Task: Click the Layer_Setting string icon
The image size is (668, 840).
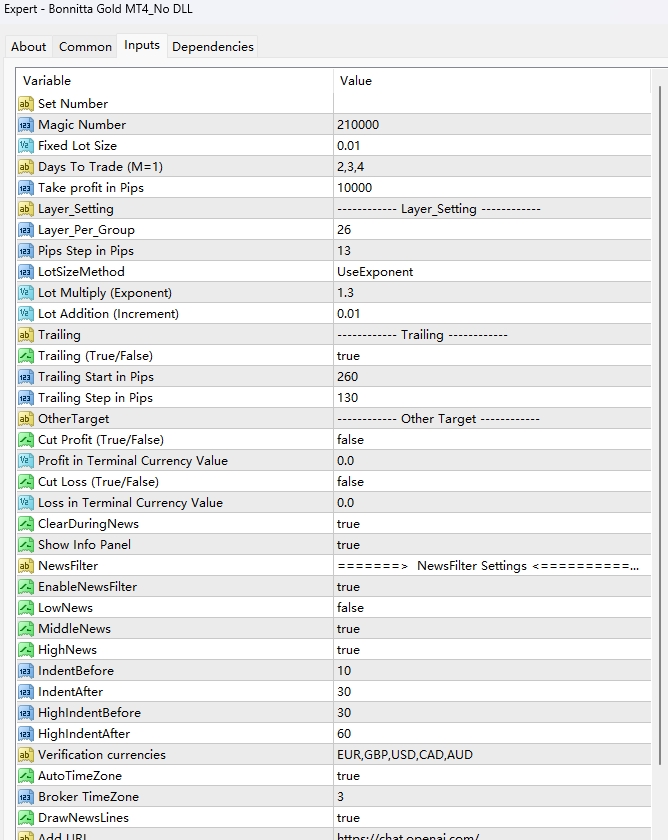Action: pyautogui.click(x=26, y=209)
